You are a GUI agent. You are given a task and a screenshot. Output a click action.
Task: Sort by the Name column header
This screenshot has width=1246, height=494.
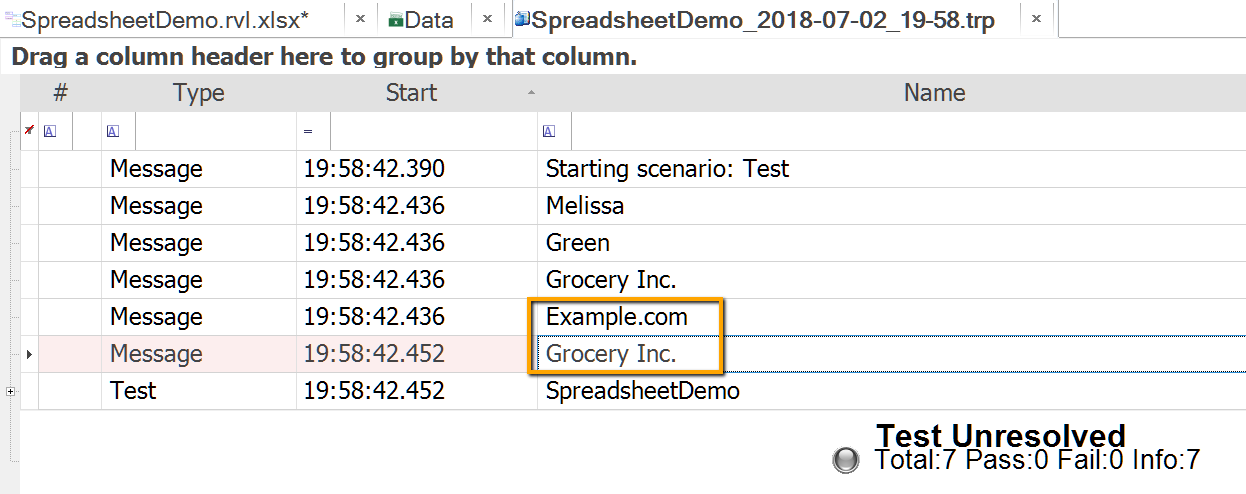click(934, 93)
